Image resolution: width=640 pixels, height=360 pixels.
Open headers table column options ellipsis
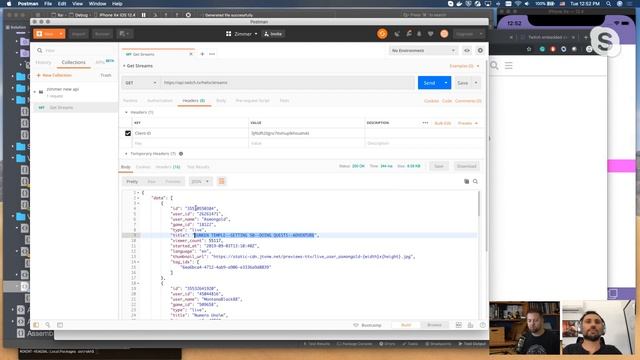click(425, 123)
